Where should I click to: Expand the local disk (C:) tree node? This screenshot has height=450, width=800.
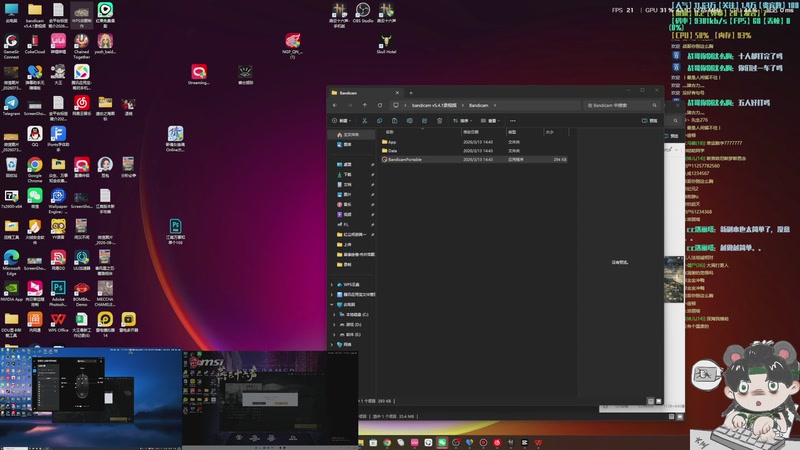pos(335,314)
